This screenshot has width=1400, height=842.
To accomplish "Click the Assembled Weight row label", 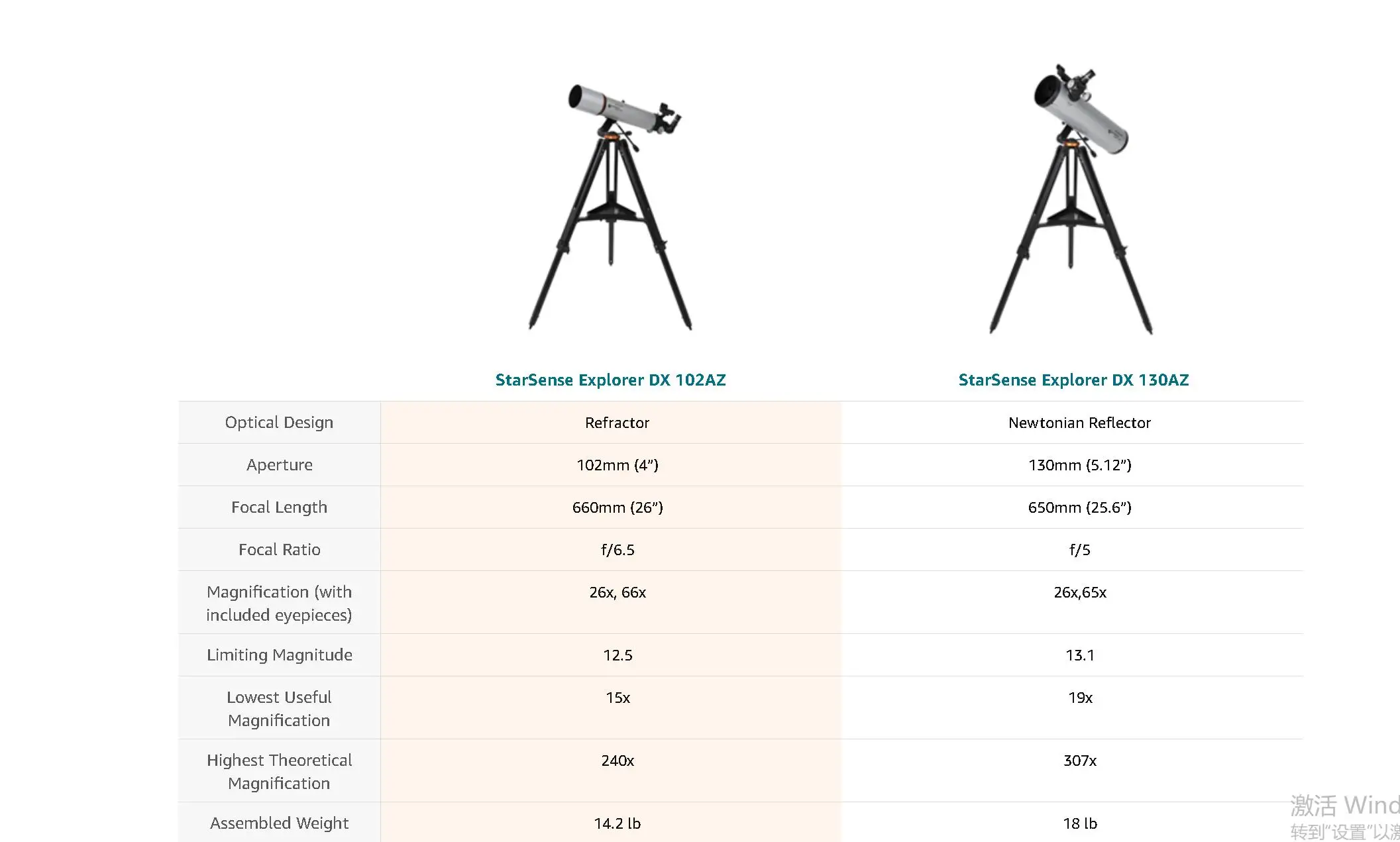I will tap(279, 823).
